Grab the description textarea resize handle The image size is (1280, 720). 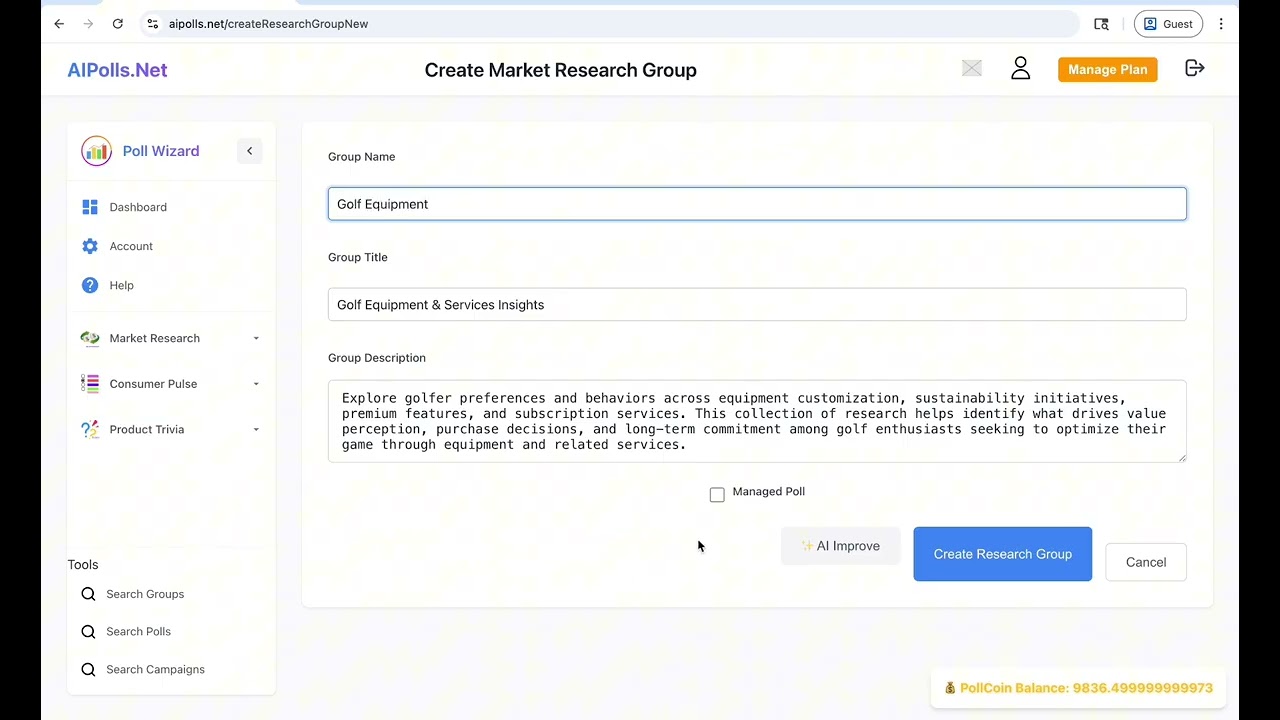click(x=1181, y=457)
